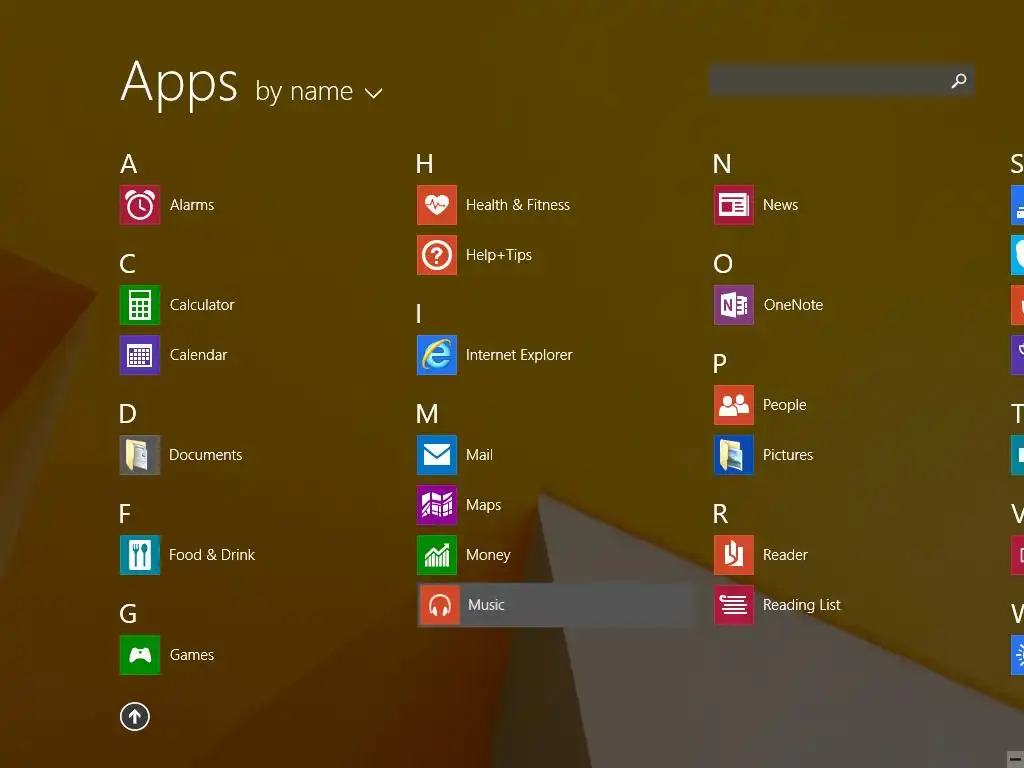Click the 'People' label
The height and width of the screenshot is (768, 1024).
(785, 405)
